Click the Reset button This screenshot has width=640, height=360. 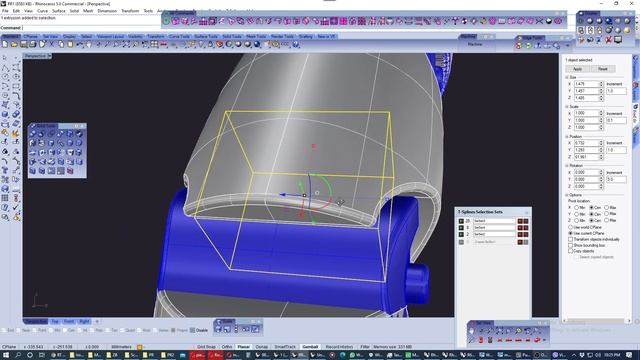click(603, 69)
